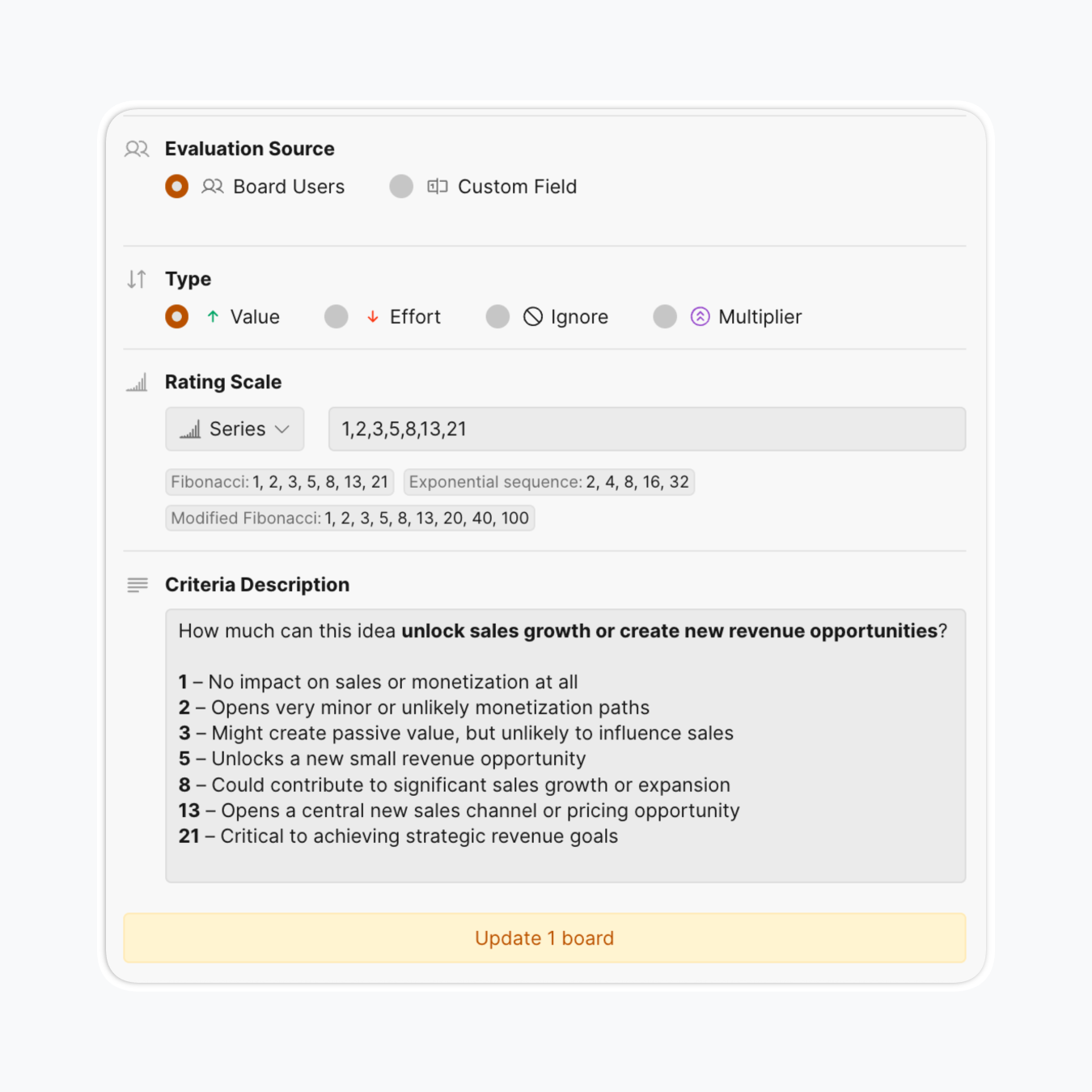The width and height of the screenshot is (1092, 1092).
Task: Click the Custom Field icon
Action: pyautogui.click(x=438, y=187)
